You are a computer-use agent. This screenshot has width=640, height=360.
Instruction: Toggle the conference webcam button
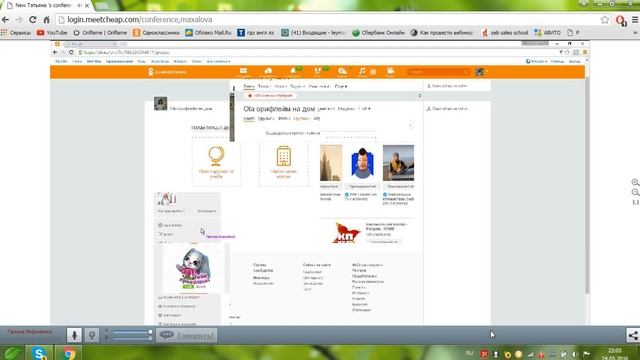(92, 335)
